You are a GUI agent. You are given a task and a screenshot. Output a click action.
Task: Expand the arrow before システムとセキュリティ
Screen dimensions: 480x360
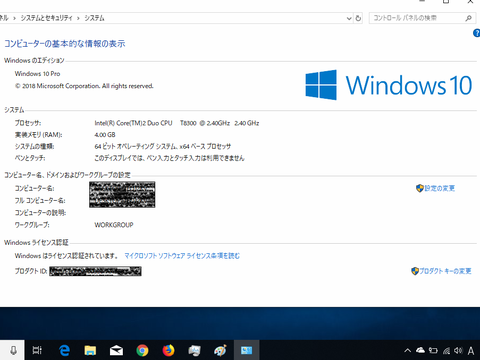[x=14, y=18]
